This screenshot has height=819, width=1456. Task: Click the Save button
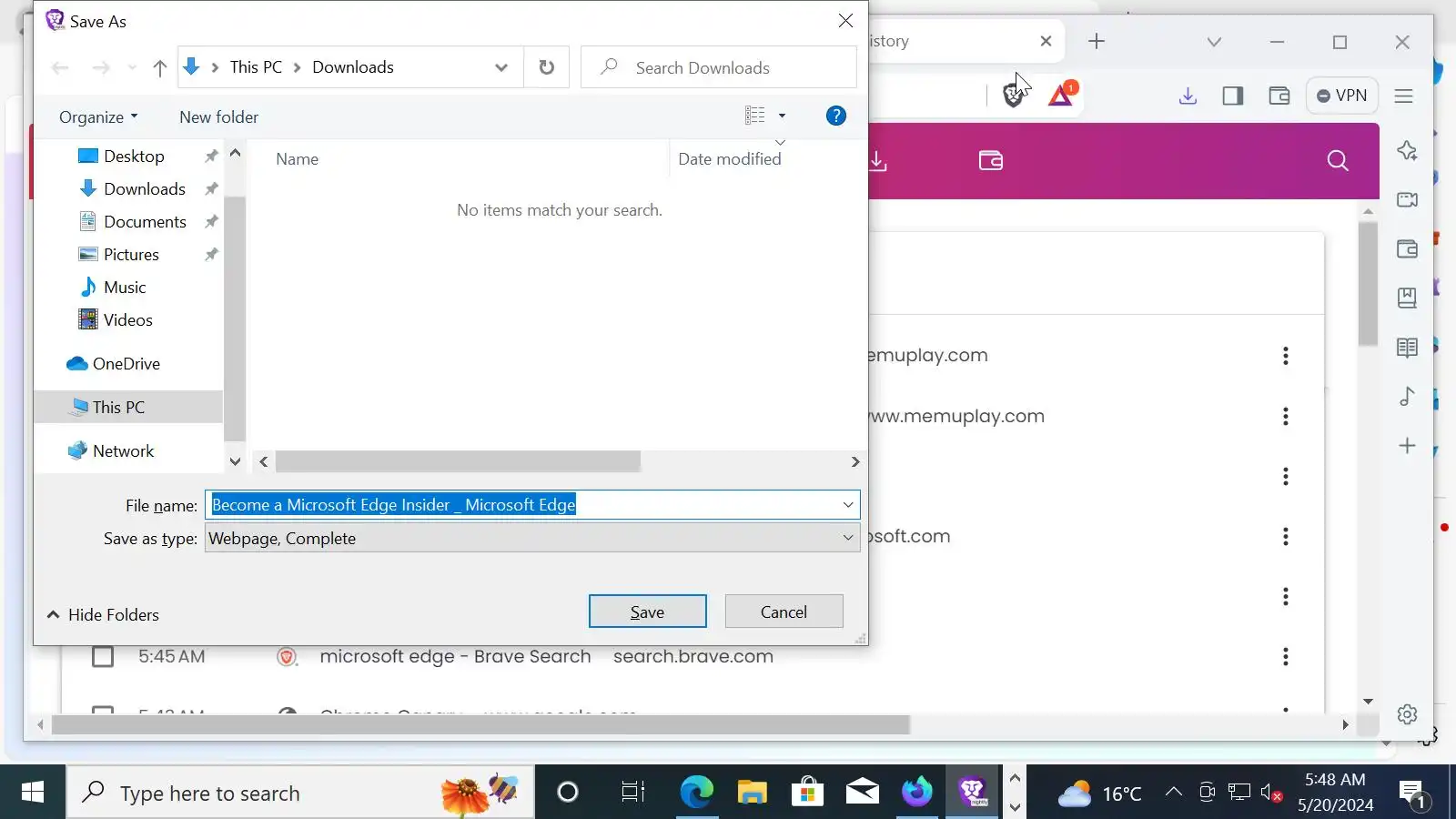(x=647, y=612)
